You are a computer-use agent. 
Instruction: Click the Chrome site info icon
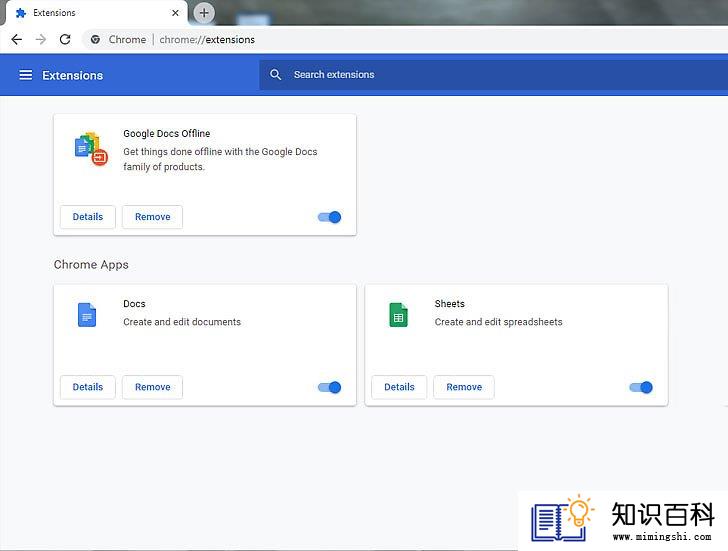pos(95,39)
